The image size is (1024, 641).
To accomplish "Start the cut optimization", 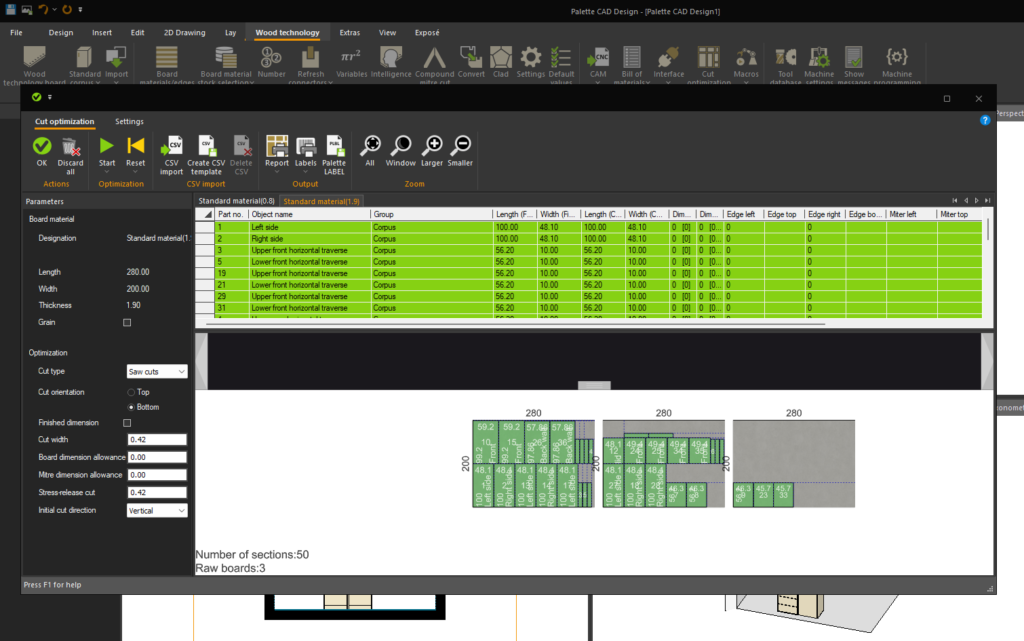I will (107, 147).
